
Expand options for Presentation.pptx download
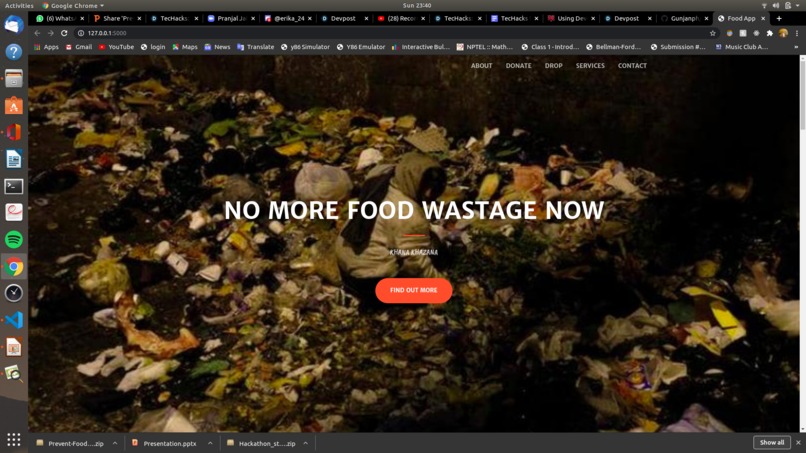click(210, 443)
